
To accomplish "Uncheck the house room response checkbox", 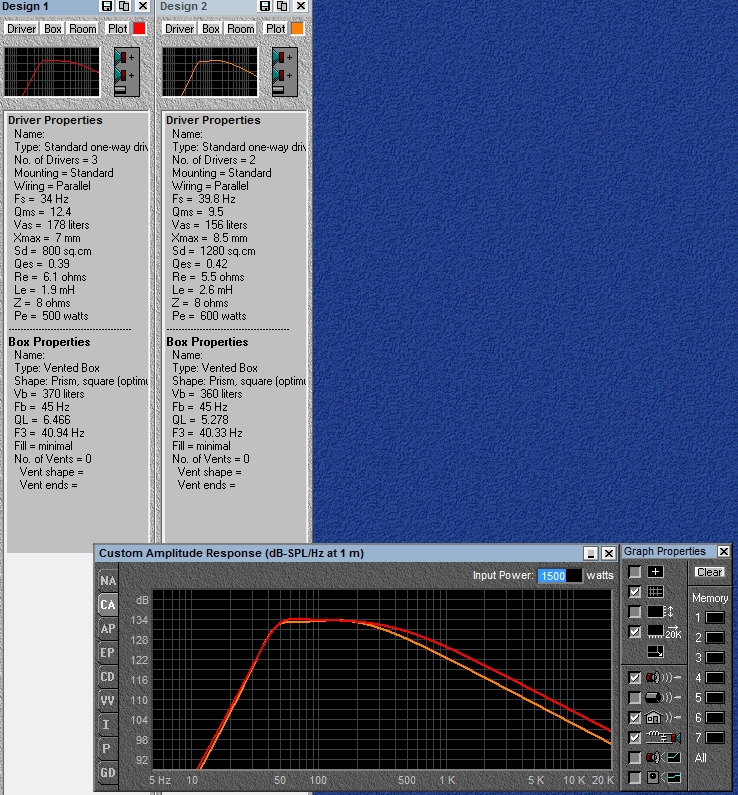I will (x=635, y=717).
